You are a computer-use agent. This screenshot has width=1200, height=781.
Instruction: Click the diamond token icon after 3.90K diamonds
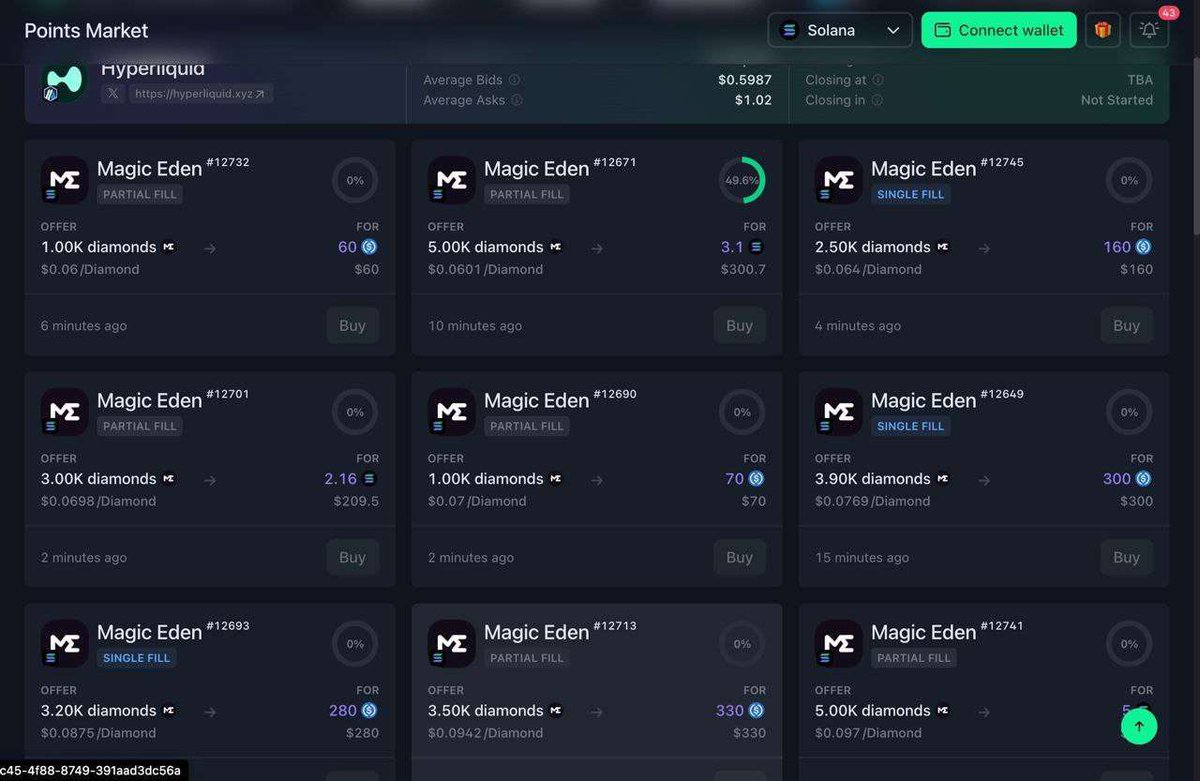(942, 479)
